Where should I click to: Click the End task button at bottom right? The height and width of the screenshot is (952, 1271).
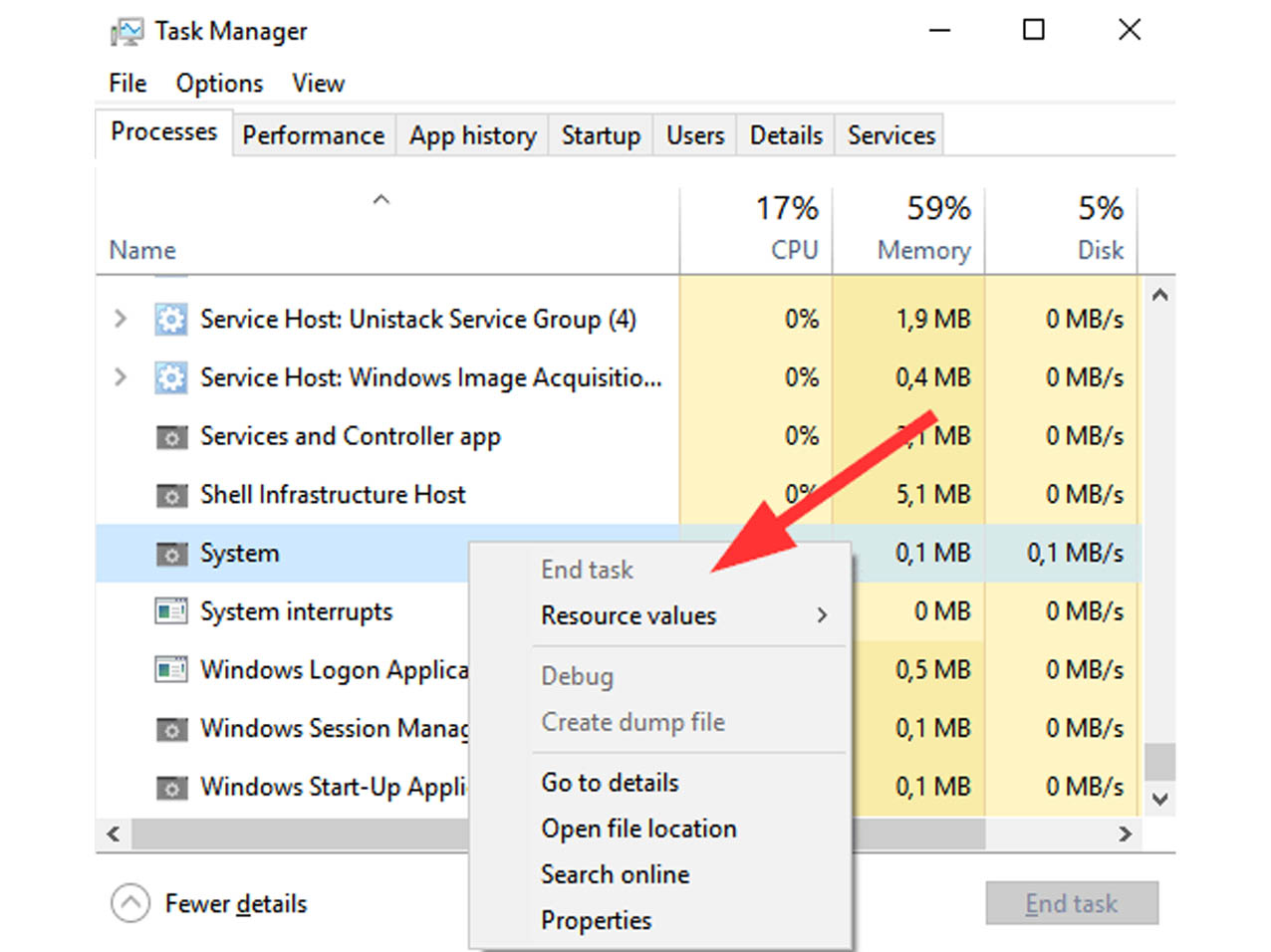[1072, 903]
